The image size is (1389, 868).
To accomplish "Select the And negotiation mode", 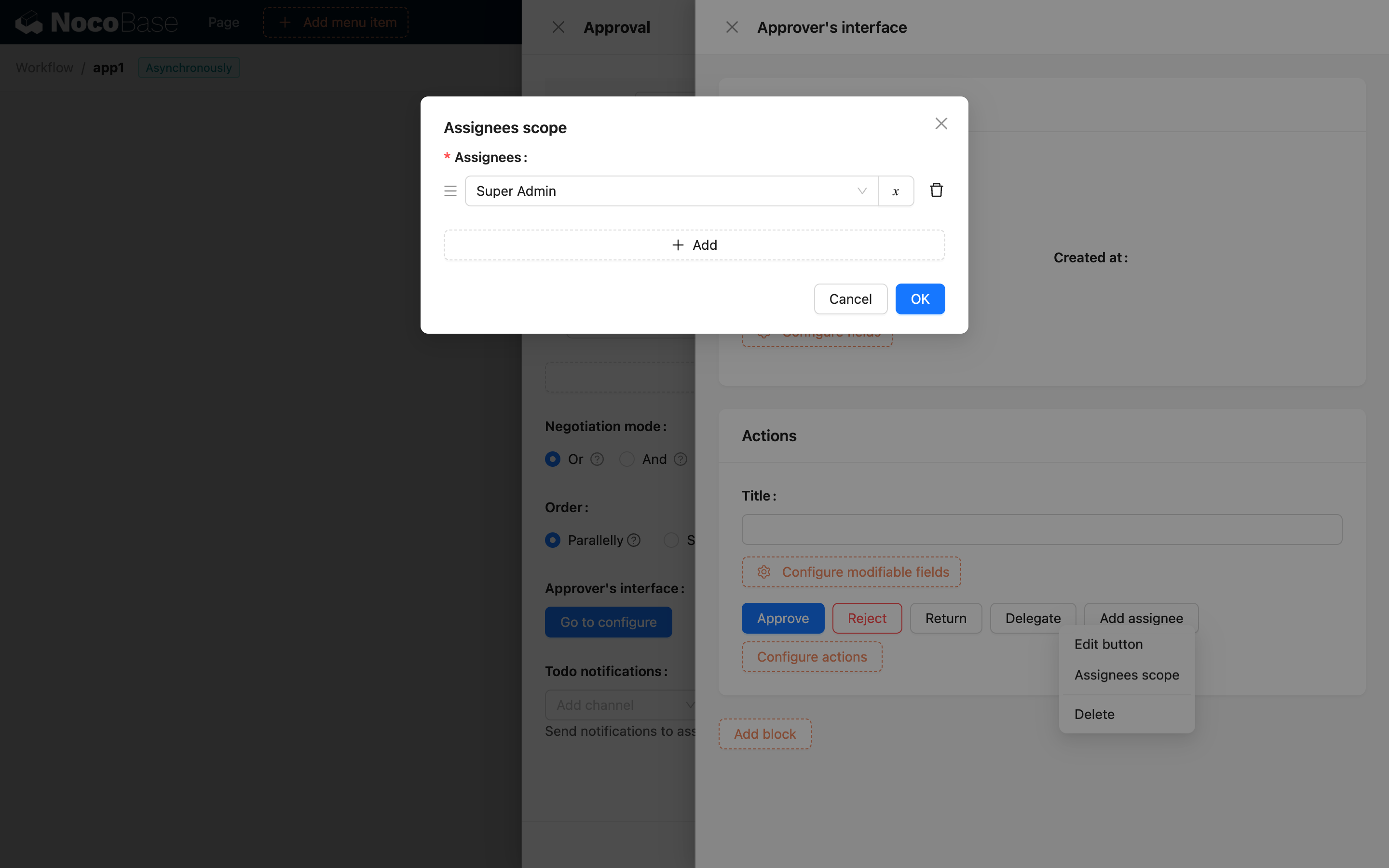I will [x=627, y=459].
